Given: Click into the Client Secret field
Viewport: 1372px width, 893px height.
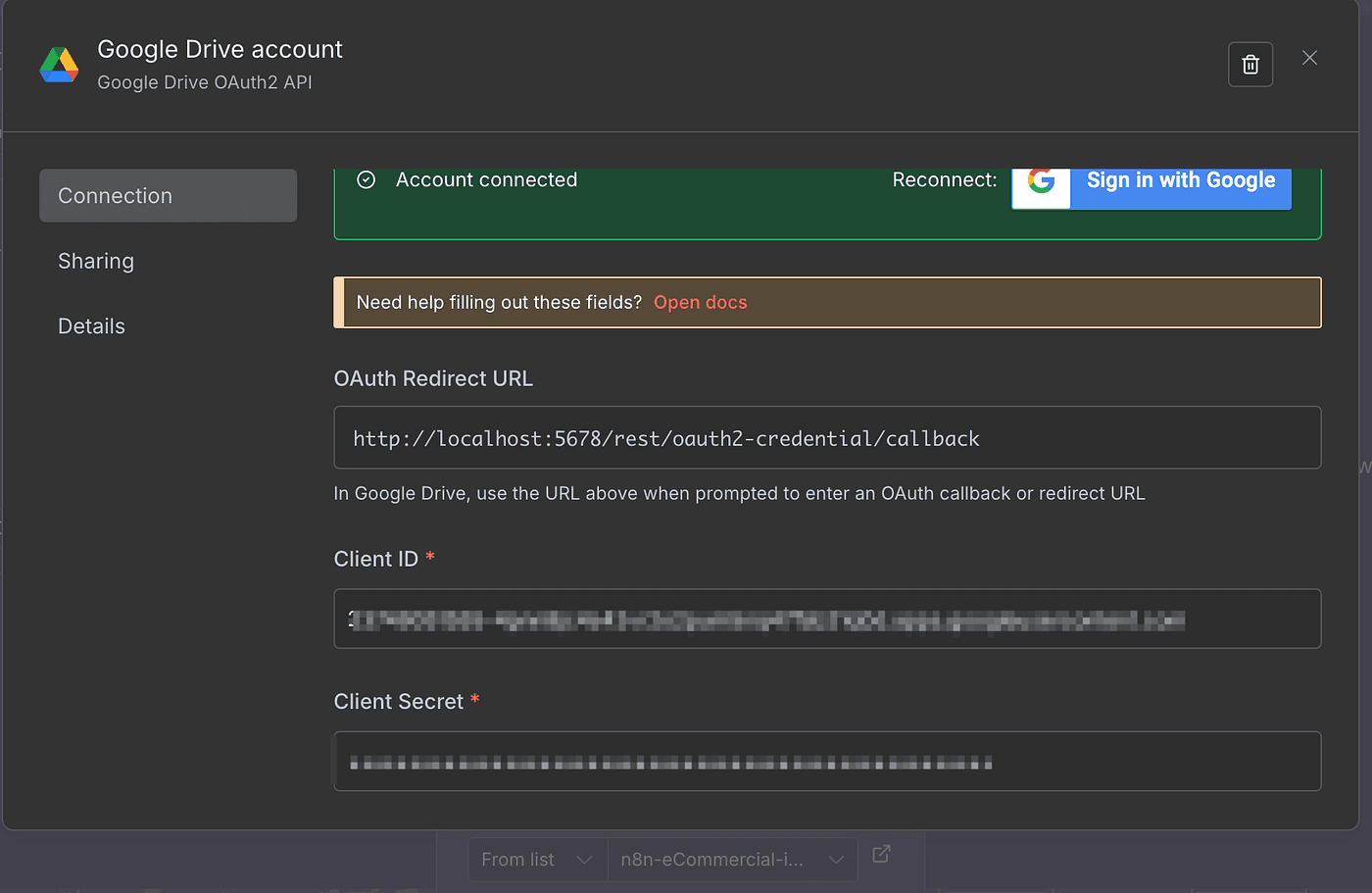Looking at the screenshot, I should click(x=826, y=762).
